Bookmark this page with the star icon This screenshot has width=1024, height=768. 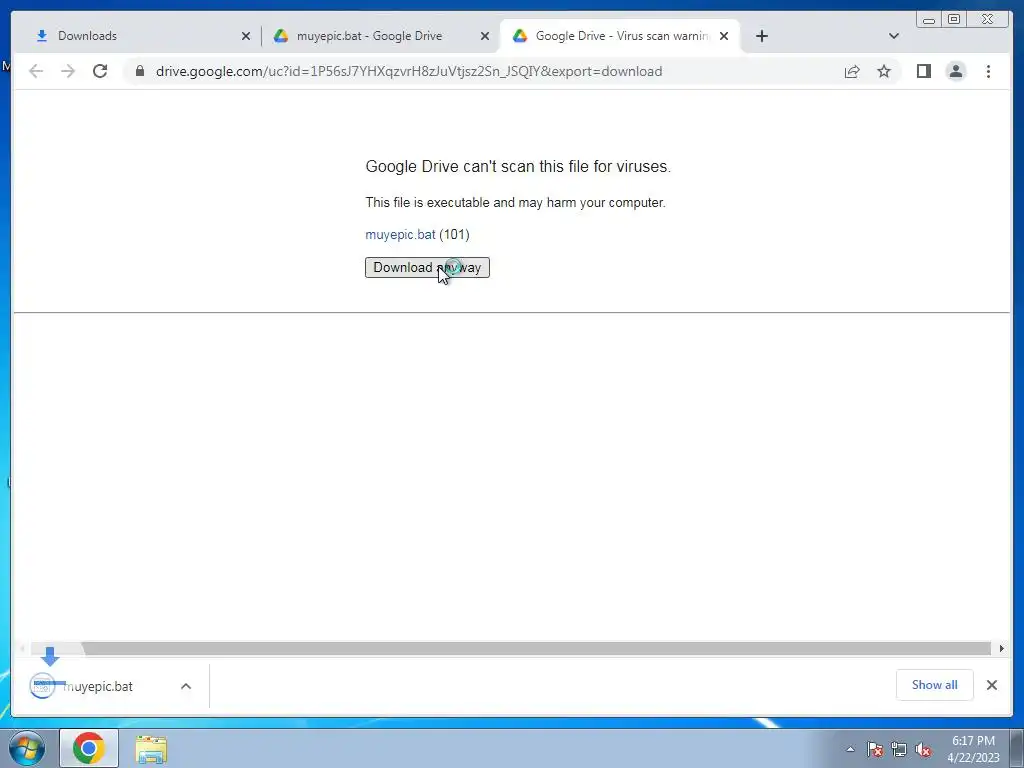point(884,71)
